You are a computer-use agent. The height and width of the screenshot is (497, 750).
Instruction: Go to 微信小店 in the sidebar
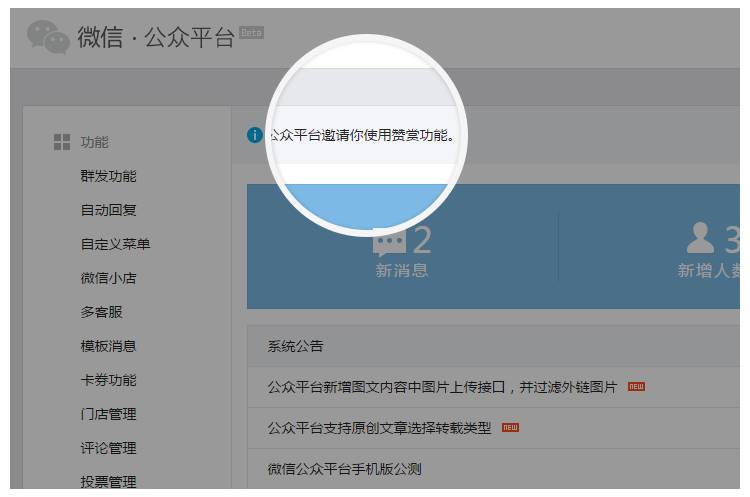point(109,278)
